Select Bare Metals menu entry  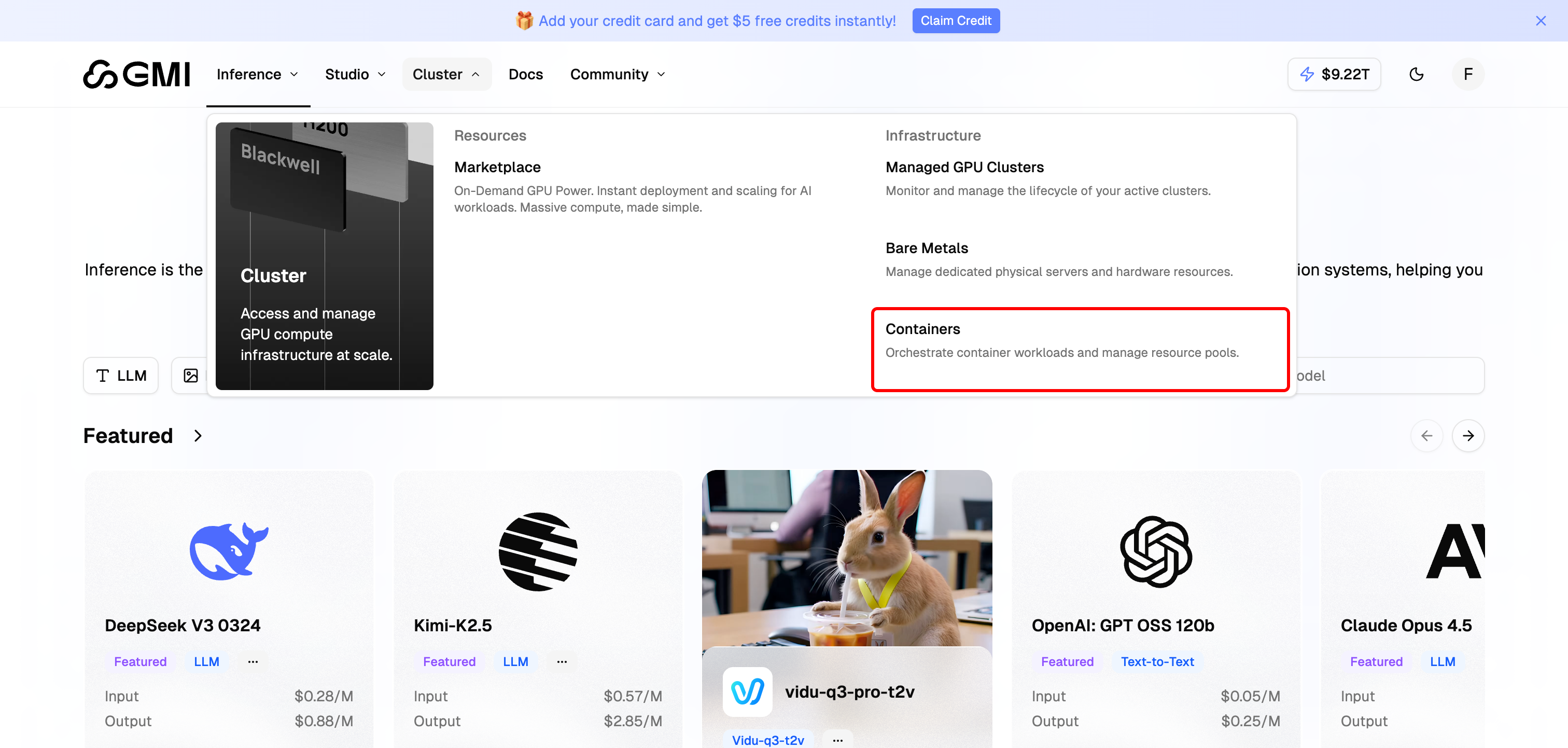point(927,248)
